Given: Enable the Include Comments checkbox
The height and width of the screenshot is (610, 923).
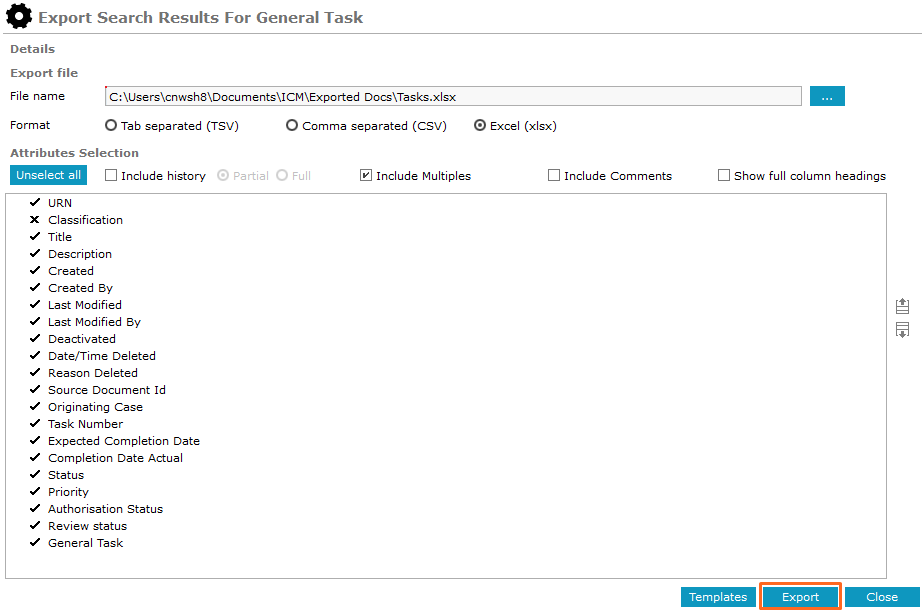Looking at the screenshot, I should pyautogui.click(x=554, y=176).
